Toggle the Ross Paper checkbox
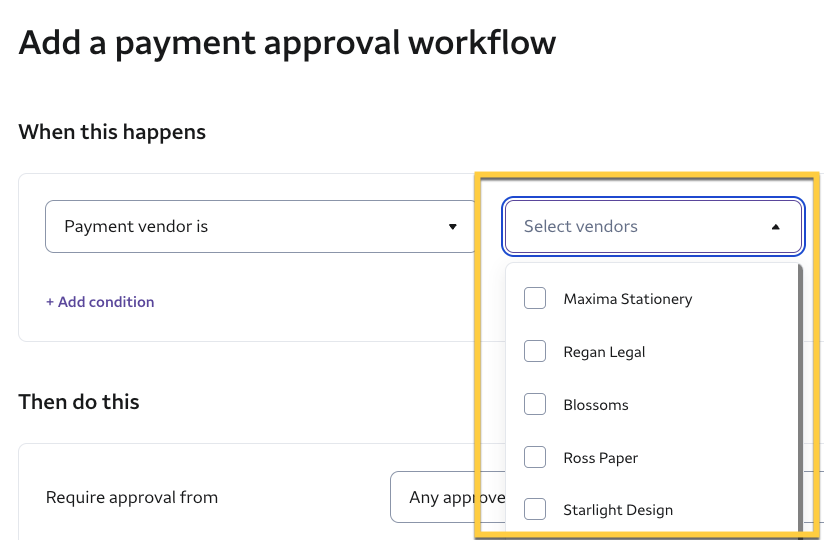 click(x=535, y=458)
